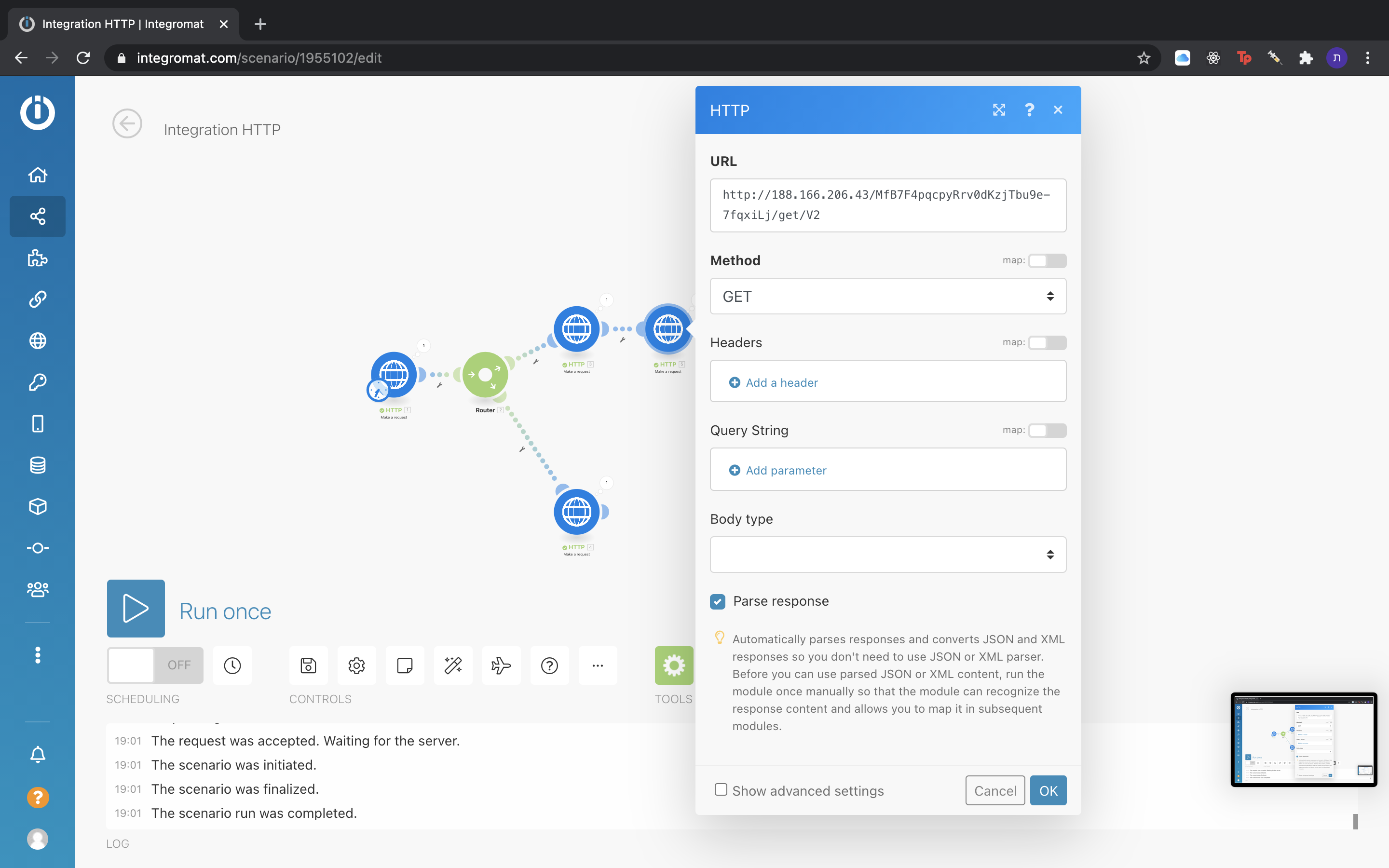The image size is (1389, 868).
Task: Toggle the Headers map switch
Action: click(x=1047, y=343)
